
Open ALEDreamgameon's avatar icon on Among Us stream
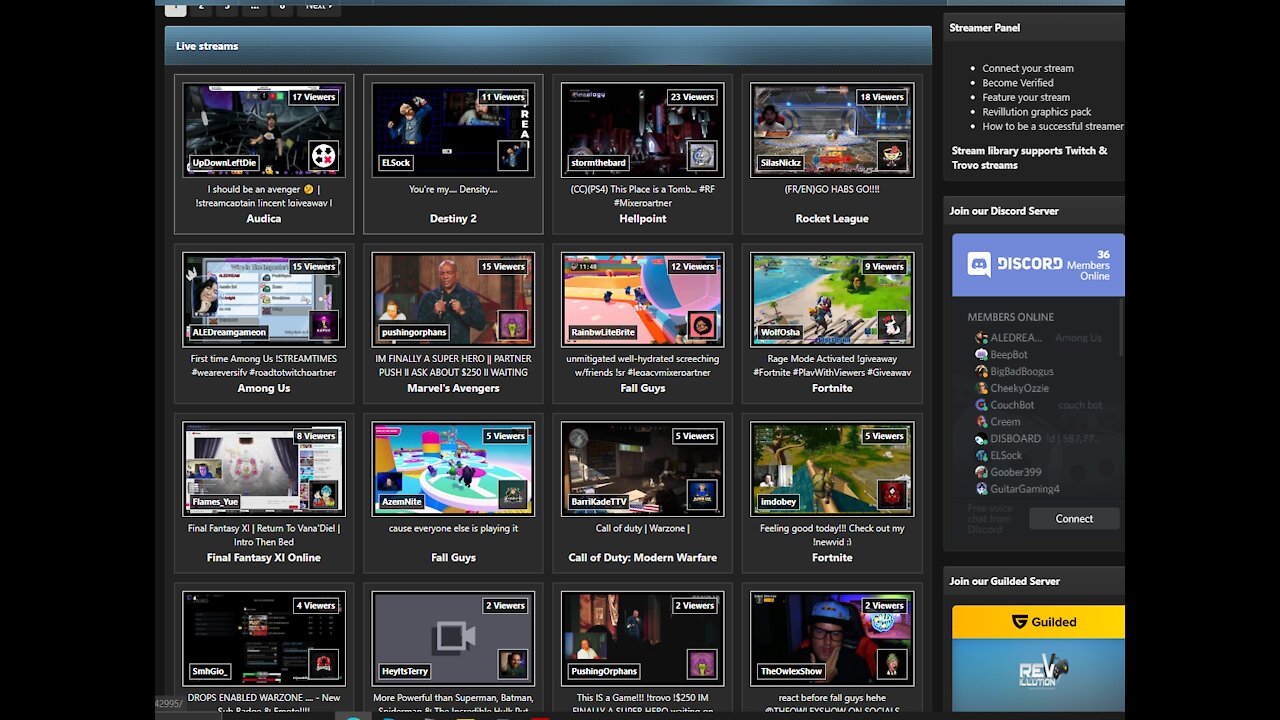(x=323, y=325)
